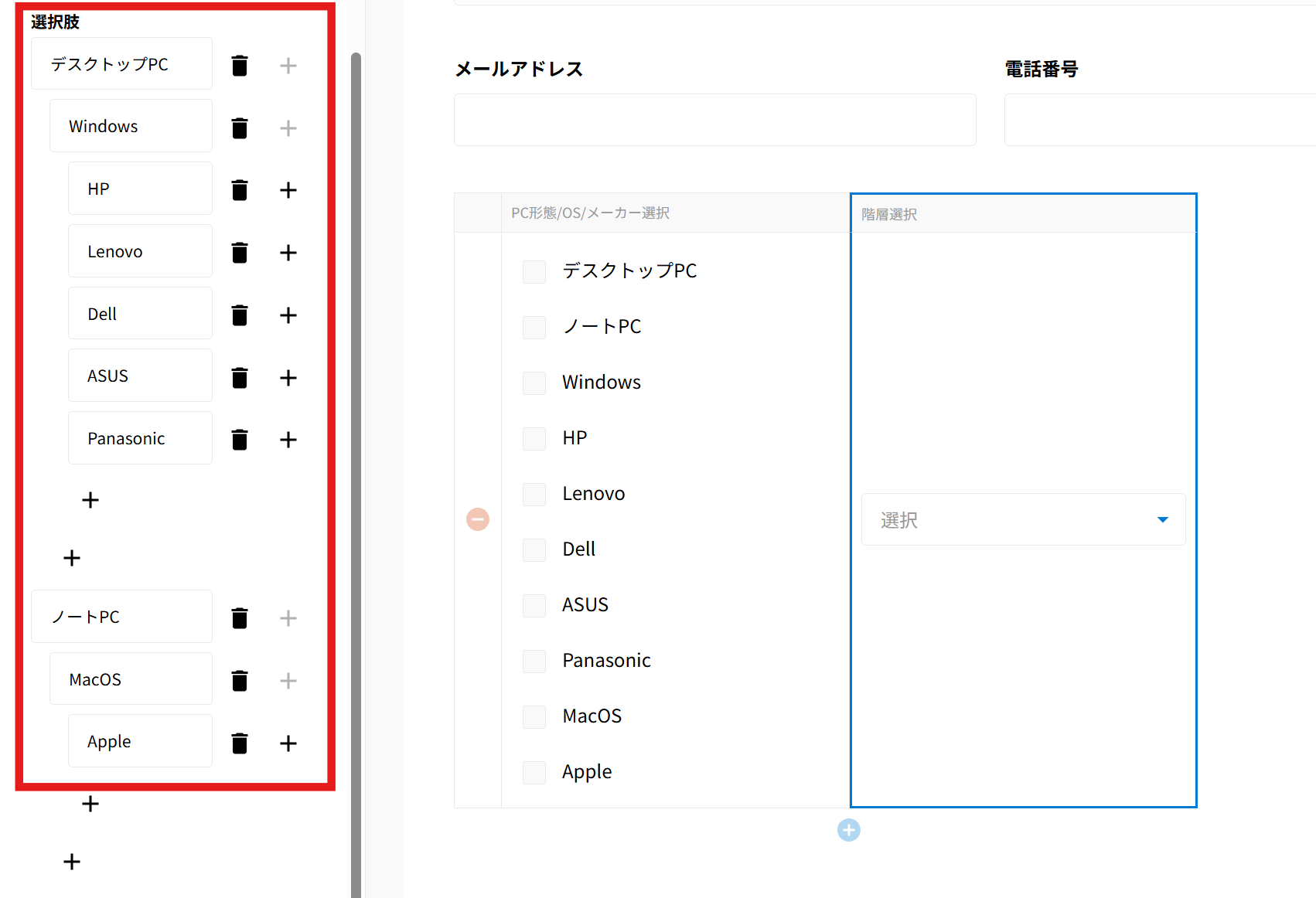Open the 選択 hierarchy dropdown

click(x=1023, y=519)
